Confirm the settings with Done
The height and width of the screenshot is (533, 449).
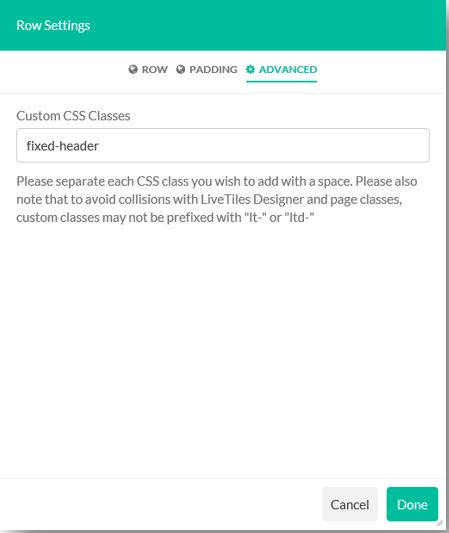point(412,504)
